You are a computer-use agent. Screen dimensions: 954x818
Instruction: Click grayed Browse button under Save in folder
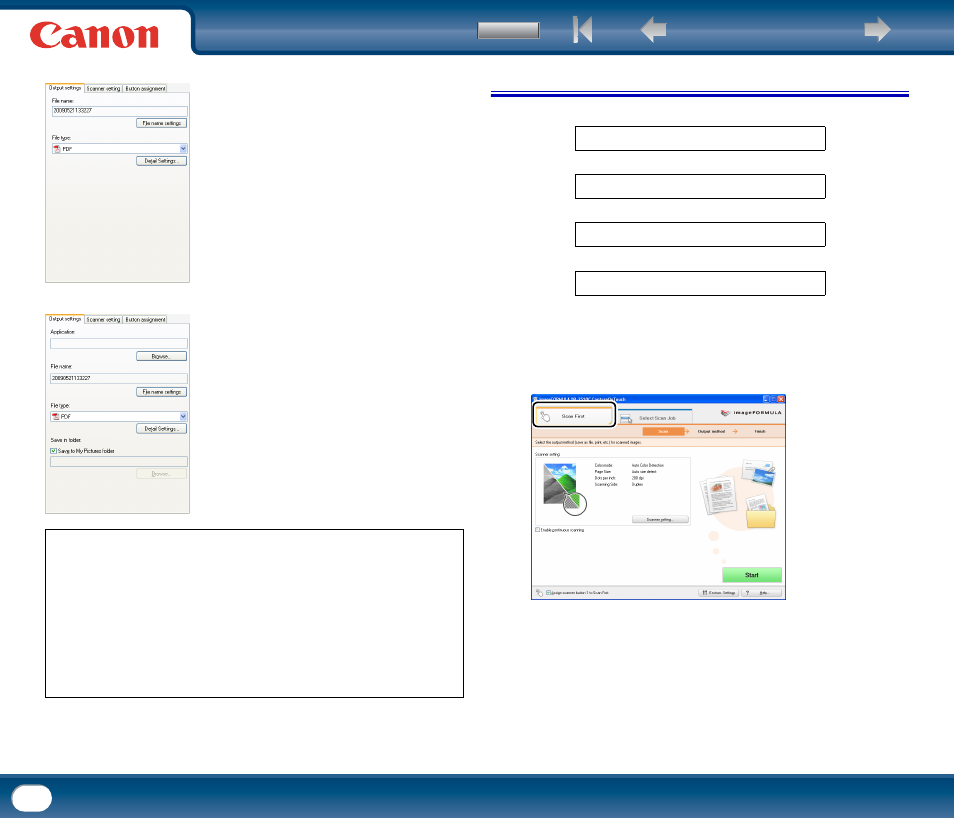(161, 474)
